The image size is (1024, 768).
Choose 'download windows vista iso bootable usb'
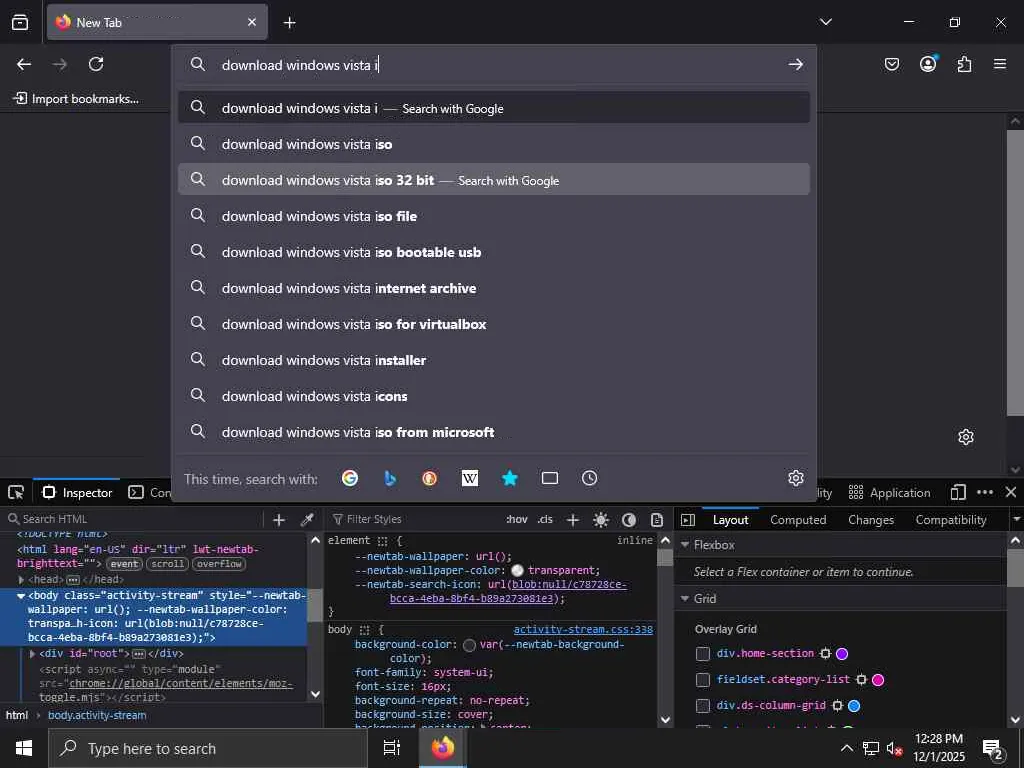(x=494, y=251)
